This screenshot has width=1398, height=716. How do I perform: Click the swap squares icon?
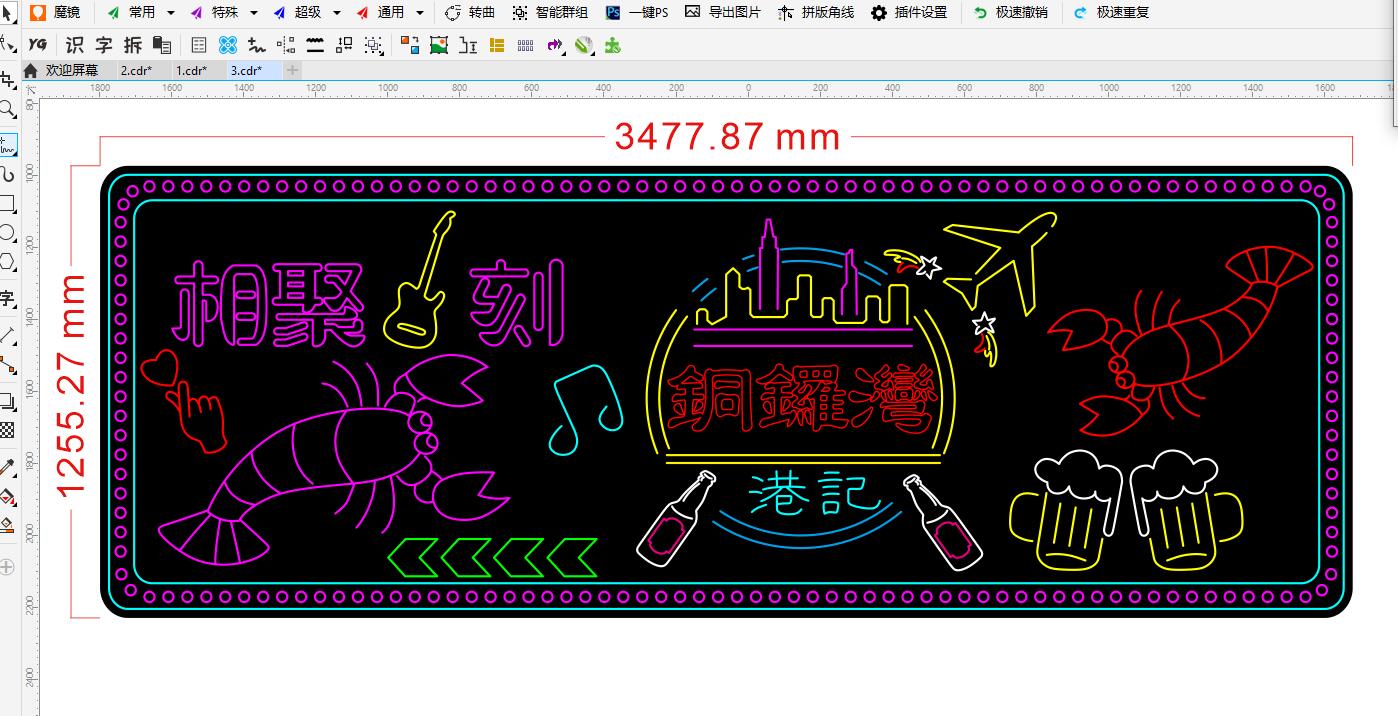344,45
